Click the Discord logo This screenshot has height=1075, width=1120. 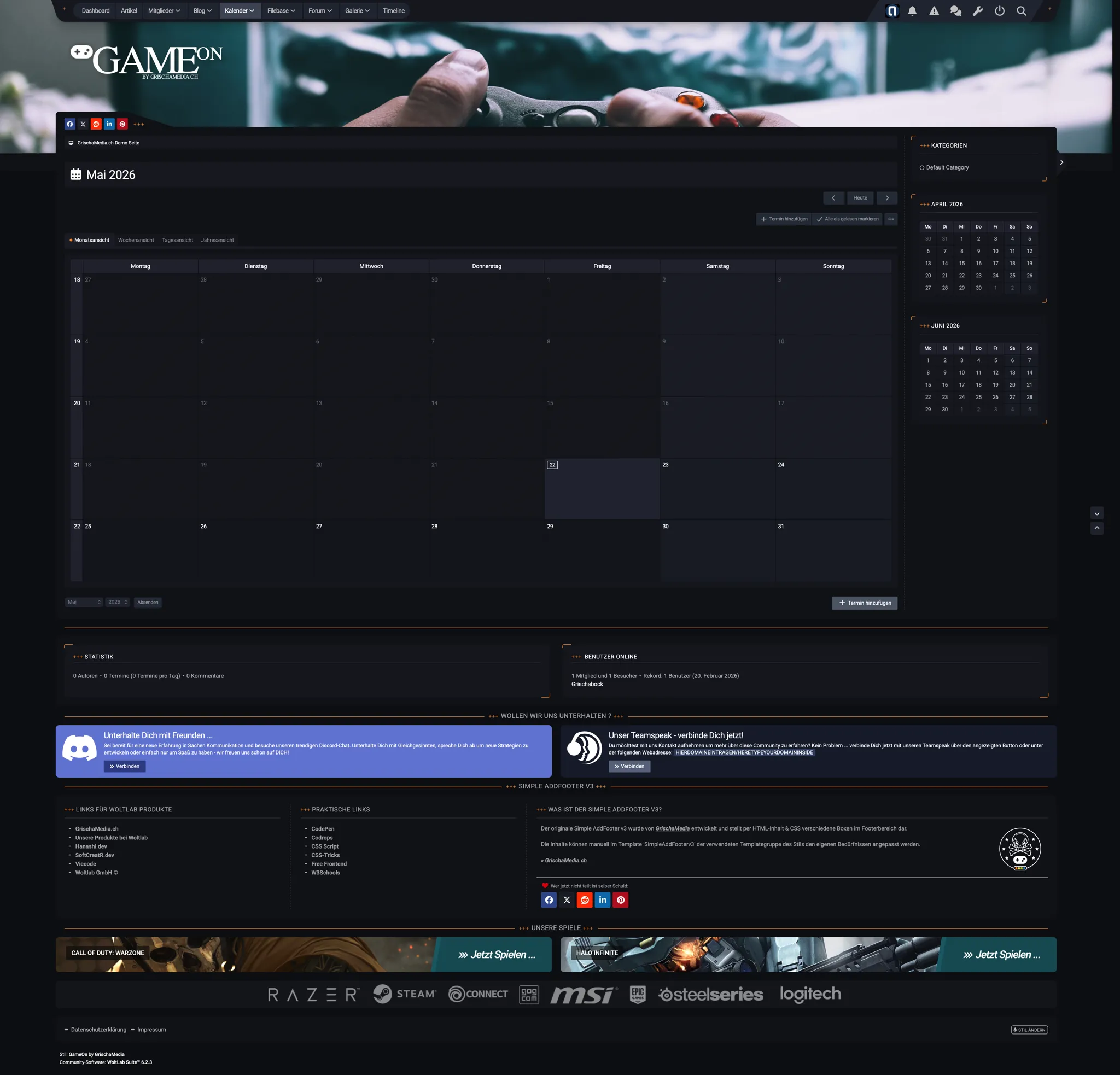click(79, 747)
